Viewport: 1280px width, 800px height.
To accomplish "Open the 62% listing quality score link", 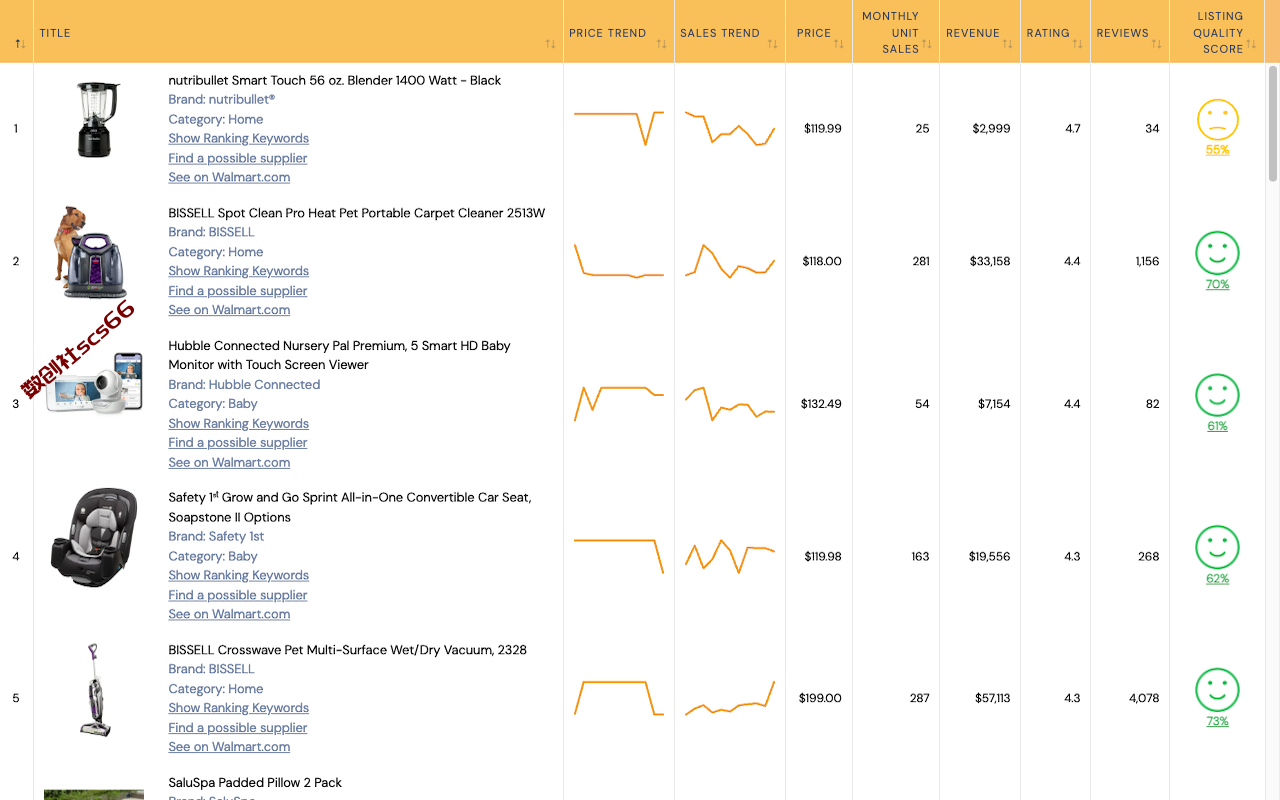I will tap(1217, 579).
